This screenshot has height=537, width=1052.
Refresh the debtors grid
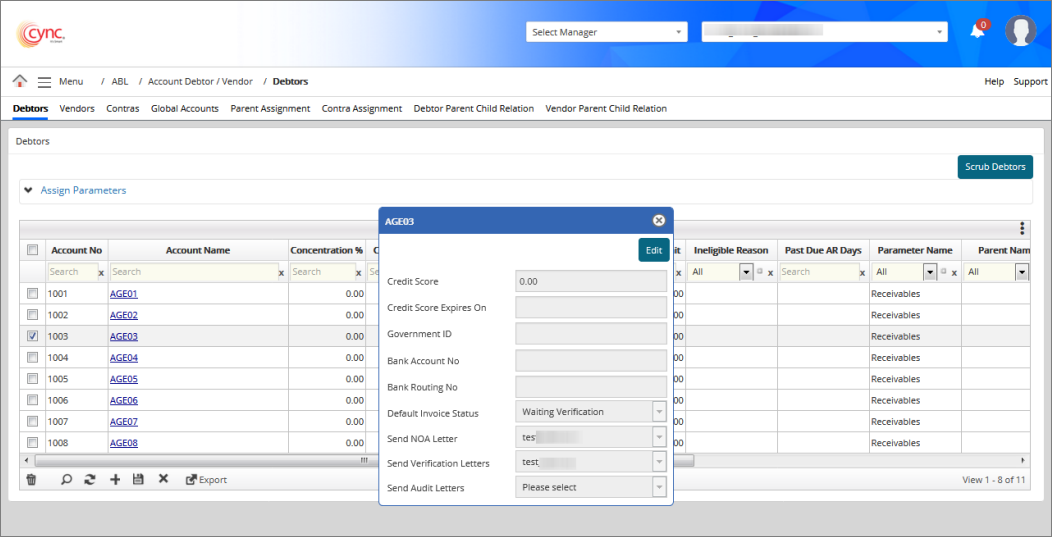(x=90, y=480)
